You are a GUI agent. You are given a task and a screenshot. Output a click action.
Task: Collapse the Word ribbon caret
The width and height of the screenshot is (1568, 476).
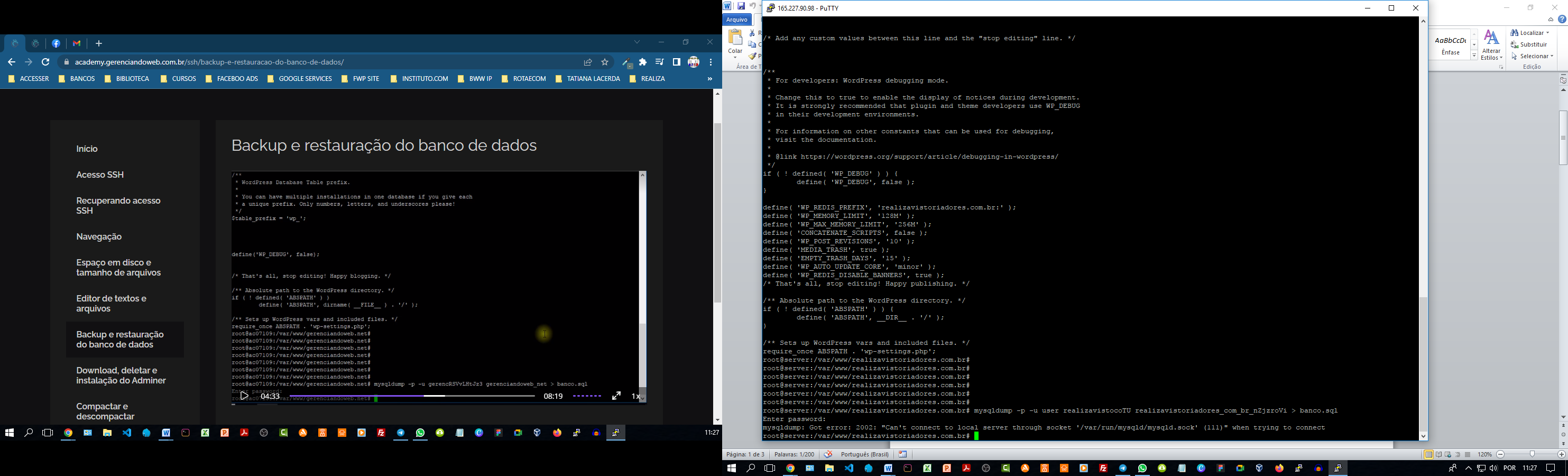tap(1551, 20)
